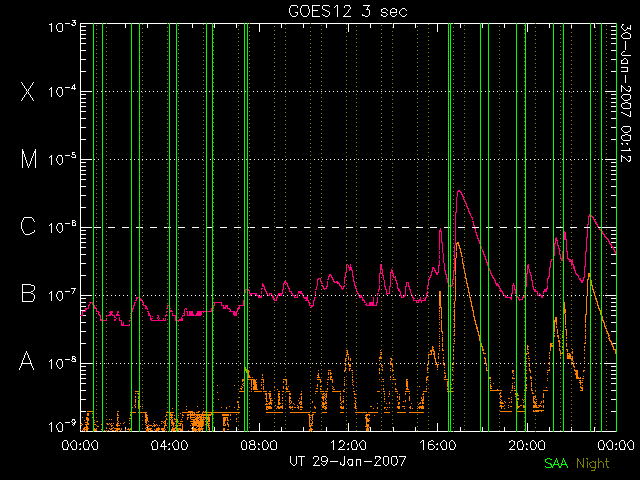This screenshot has height=480, width=640.
Task: Click the 12:00 time axis label
Action: 348,445
